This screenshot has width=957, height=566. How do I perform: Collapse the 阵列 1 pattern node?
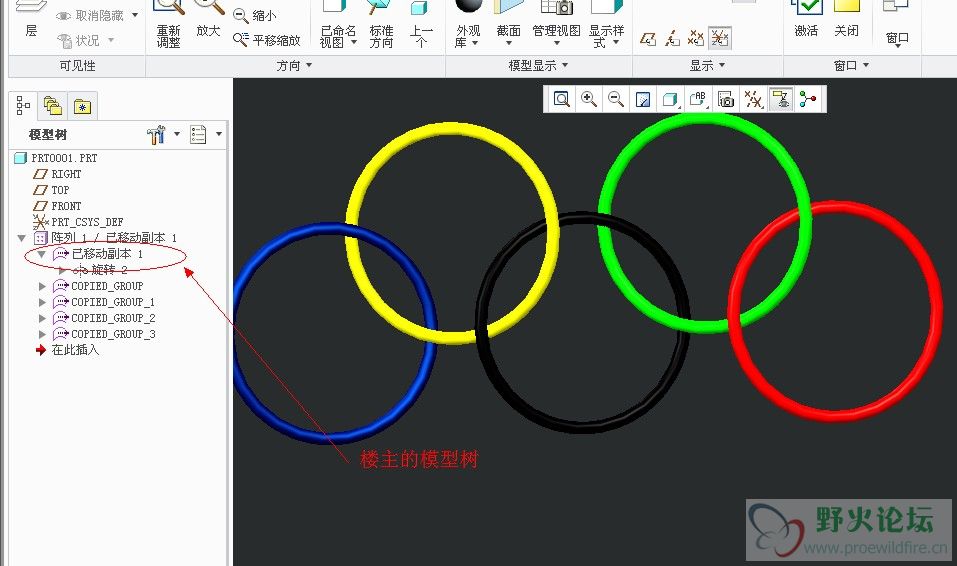pyautogui.click(x=21, y=238)
